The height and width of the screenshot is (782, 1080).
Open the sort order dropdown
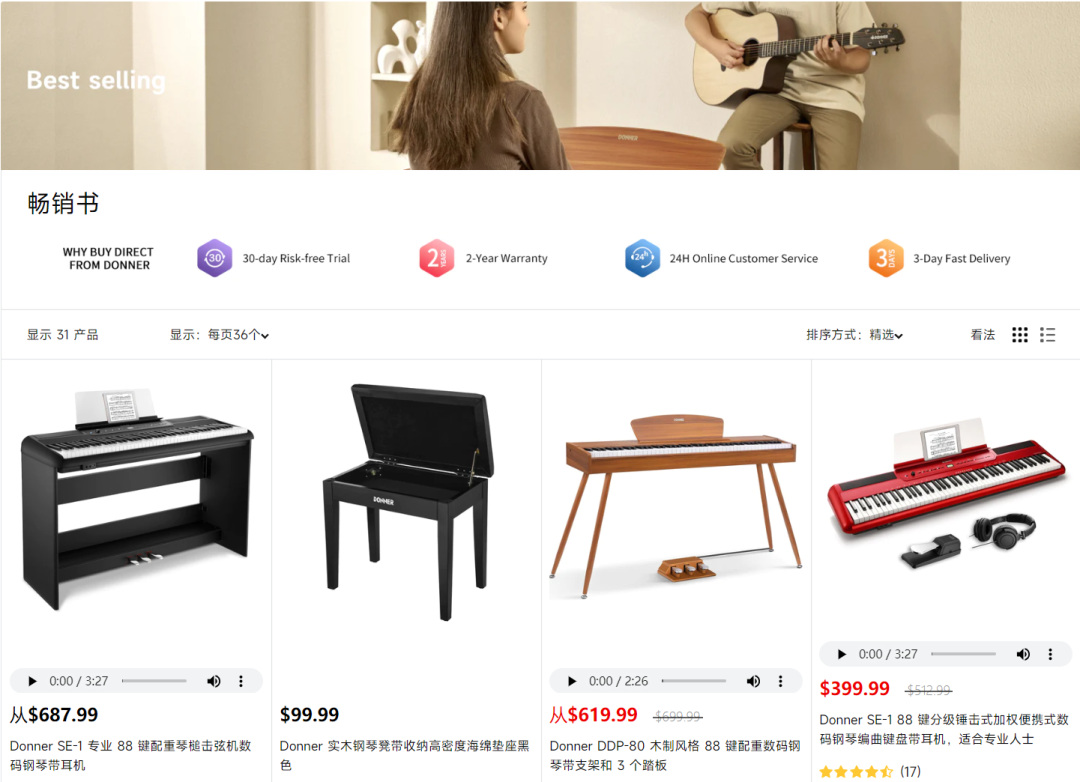point(886,335)
